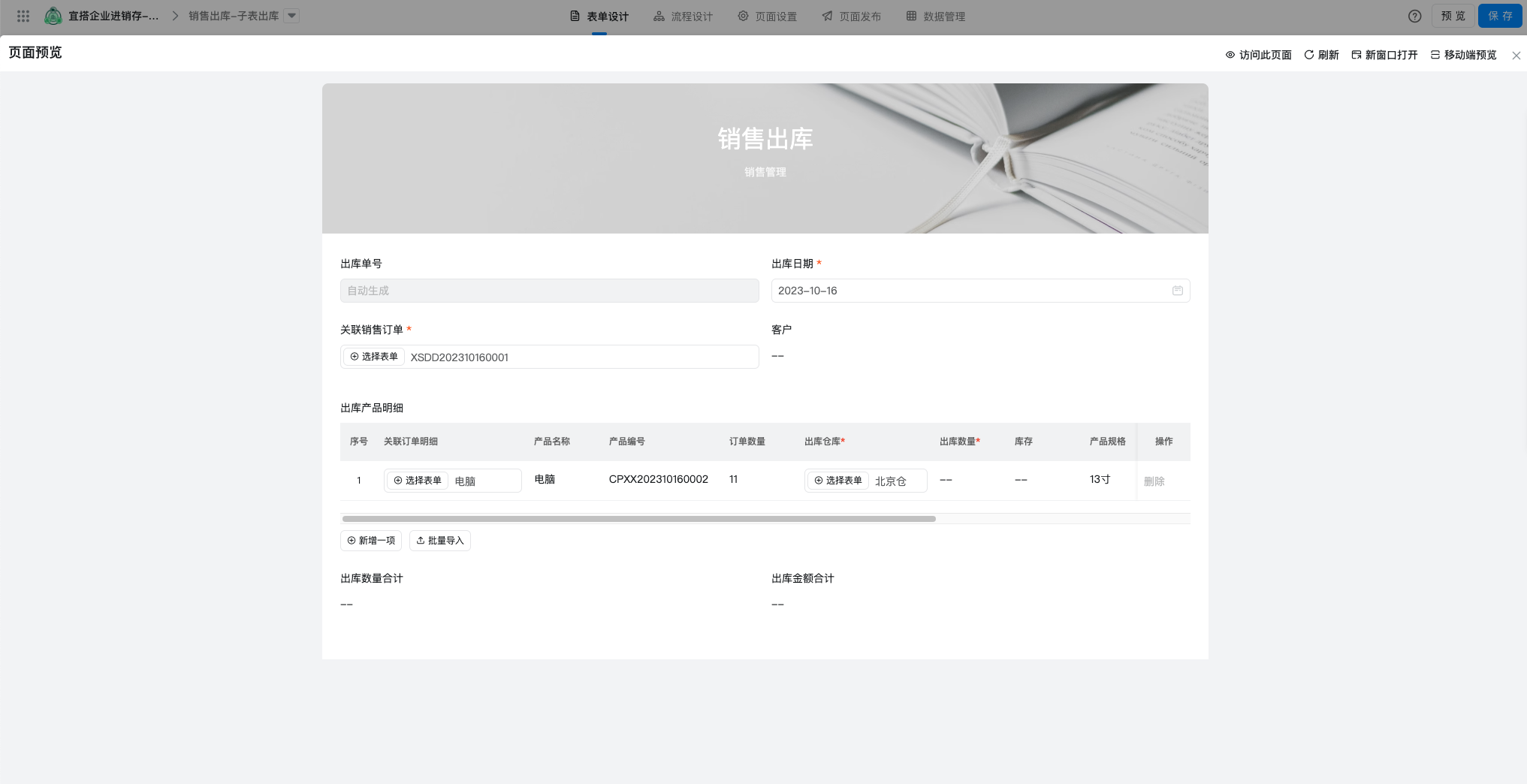Switch to 移动端预览
This screenshot has width=1527, height=784.
(1464, 55)
